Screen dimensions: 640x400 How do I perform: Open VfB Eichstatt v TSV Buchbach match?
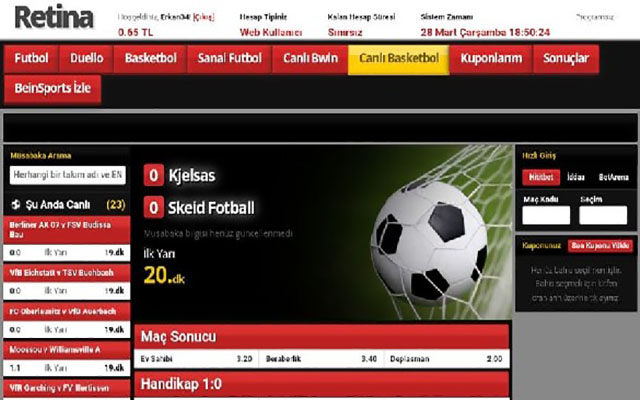coord(67,273)
